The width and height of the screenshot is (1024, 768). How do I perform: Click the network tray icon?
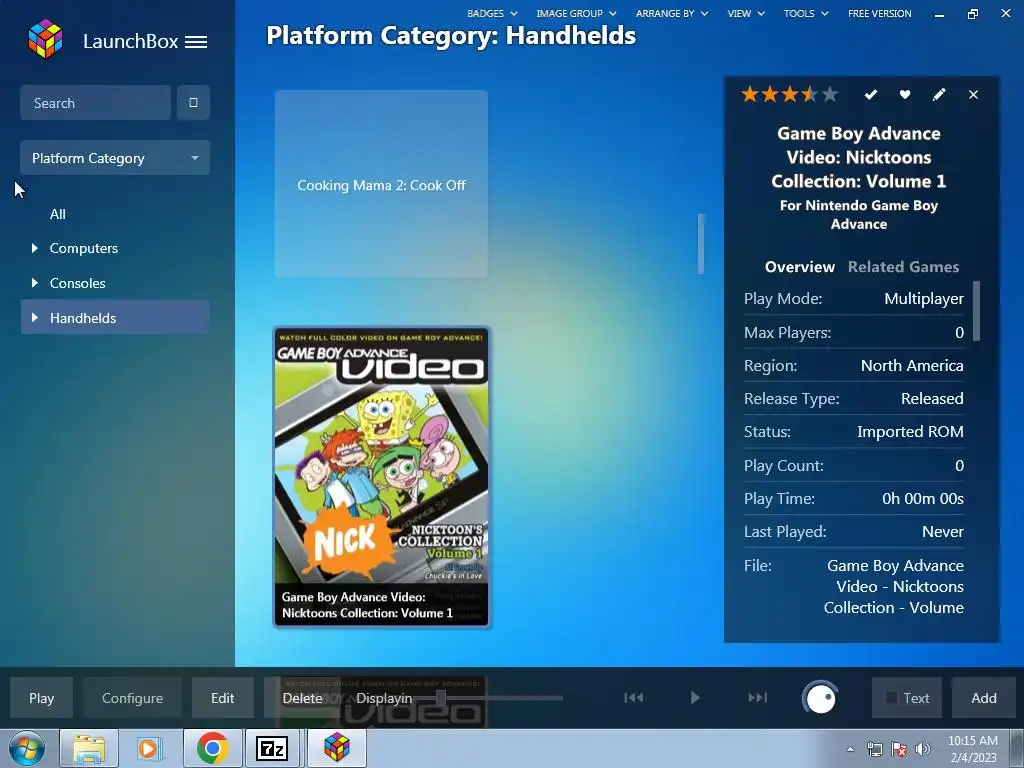pyautogui.click(x=874, y=750)
